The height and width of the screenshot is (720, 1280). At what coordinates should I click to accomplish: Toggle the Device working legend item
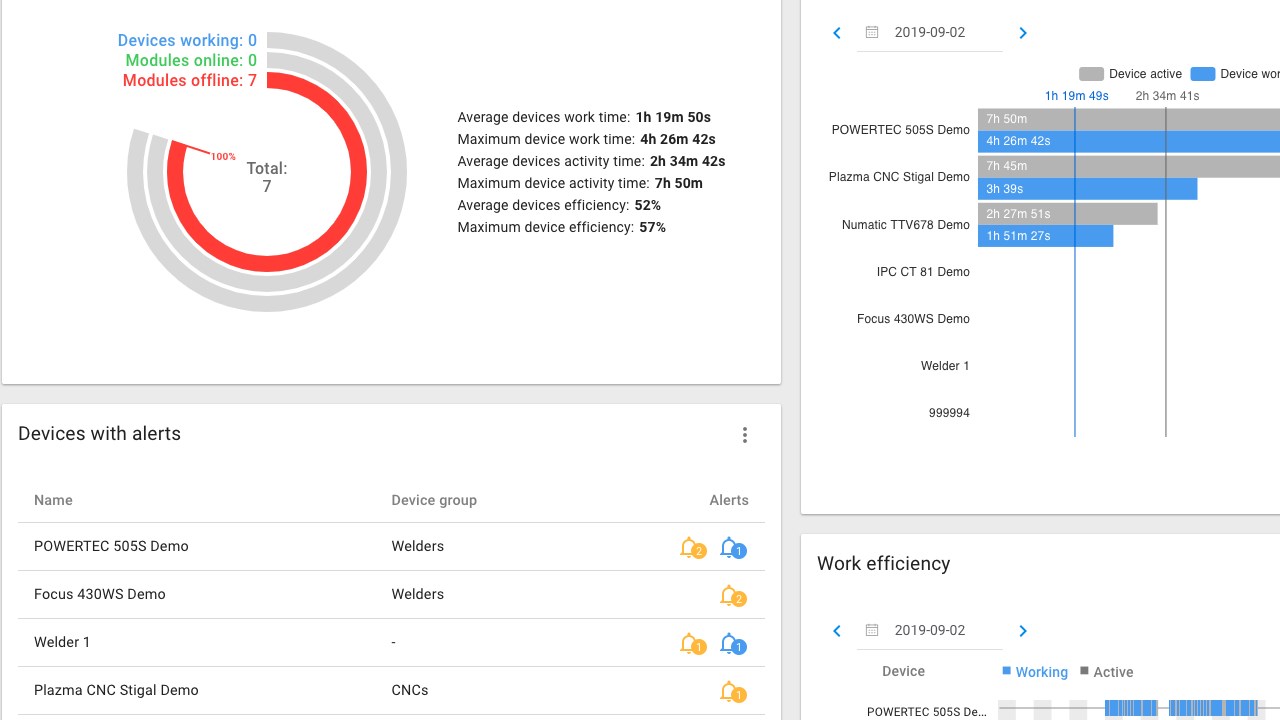[x=1235, y=74]
